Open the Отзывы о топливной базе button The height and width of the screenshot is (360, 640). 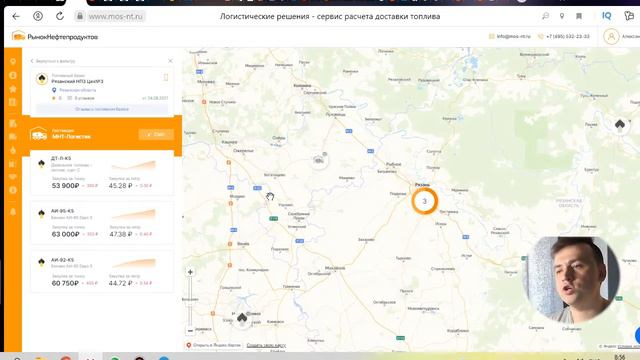click(x=102, y=109)
